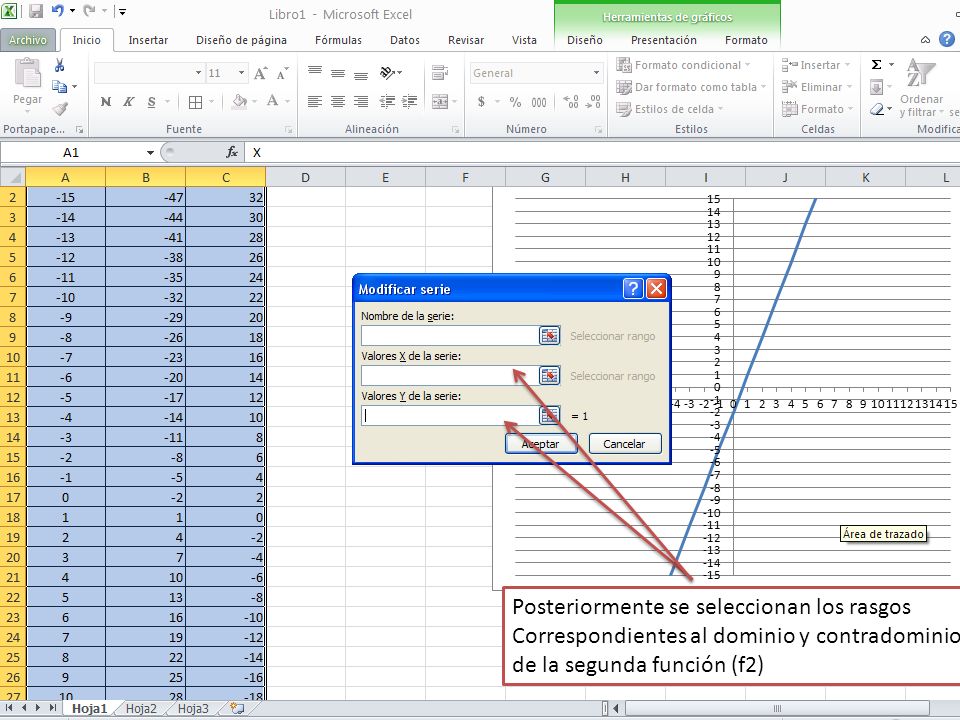Click the middle vertical align icon
Screen dimensions: 960x720
[337, 73]
